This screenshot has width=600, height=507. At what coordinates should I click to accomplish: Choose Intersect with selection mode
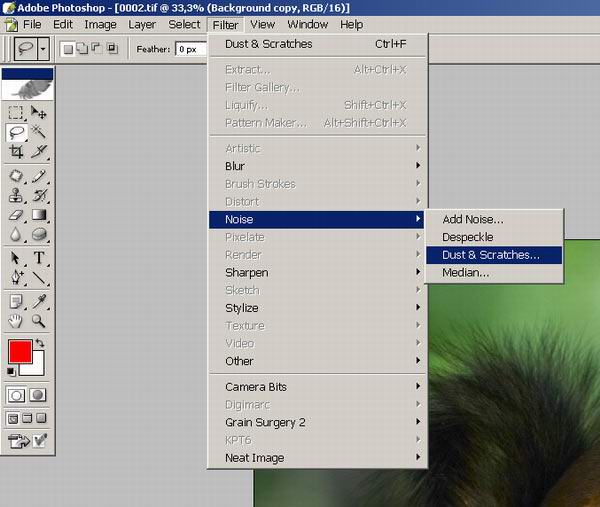[112, 49]
